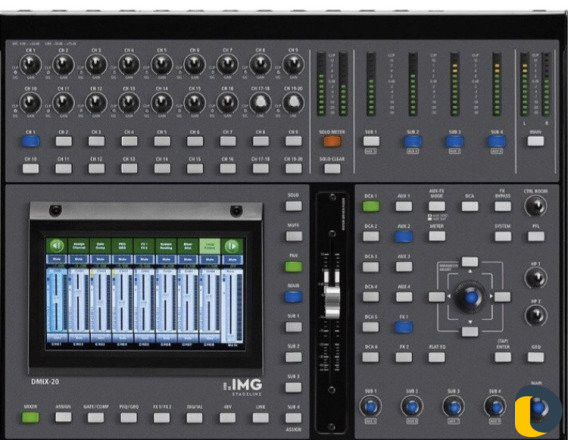Click the up arrow navigation button

coord(470,261)
